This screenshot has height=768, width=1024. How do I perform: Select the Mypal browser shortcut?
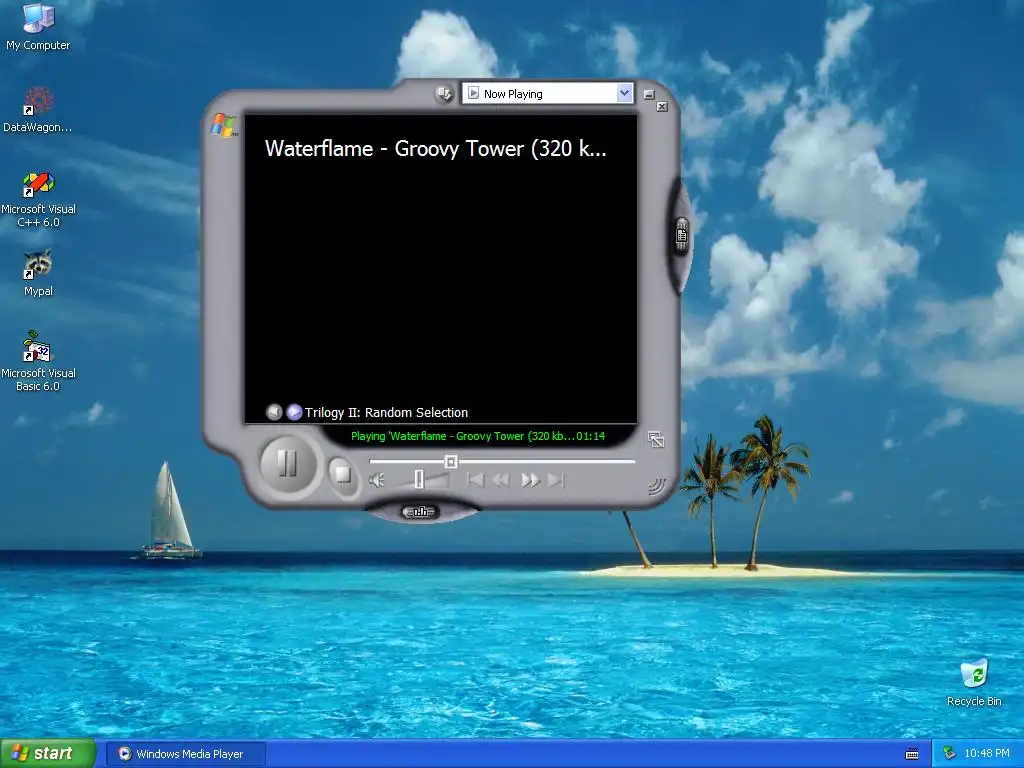coord(38,274)
